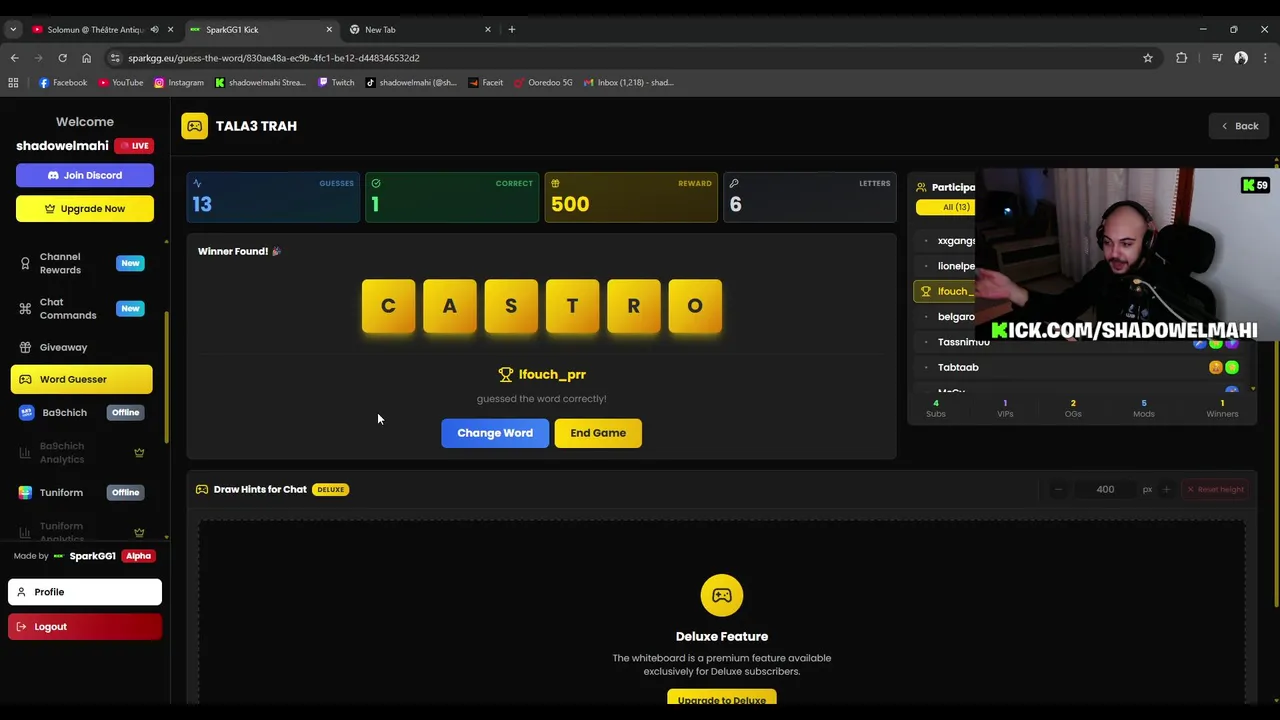Select Word Guesser in the sidebar
The width and height of the screenshot is (1280, 720).
(x=82, y=379)
